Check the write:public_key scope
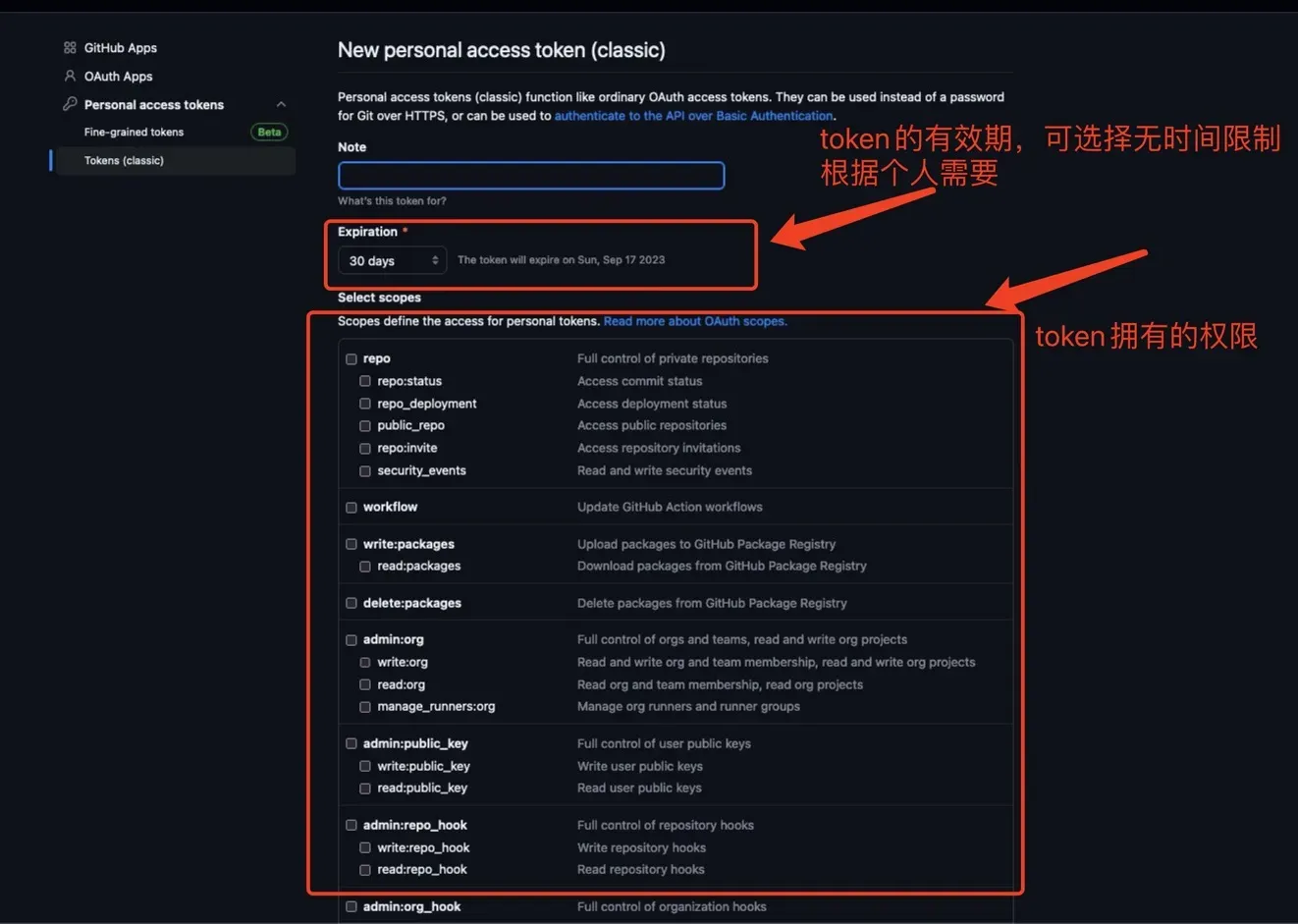The width and height of the screenshot is (1298, 924). point(365,766)
